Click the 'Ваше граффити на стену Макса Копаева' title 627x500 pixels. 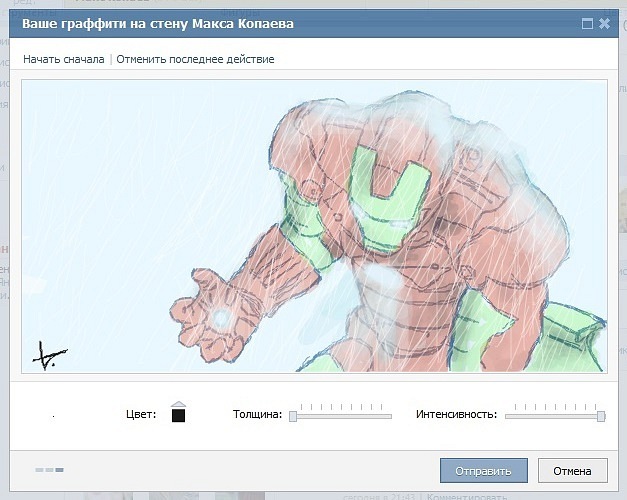[158, 24]
